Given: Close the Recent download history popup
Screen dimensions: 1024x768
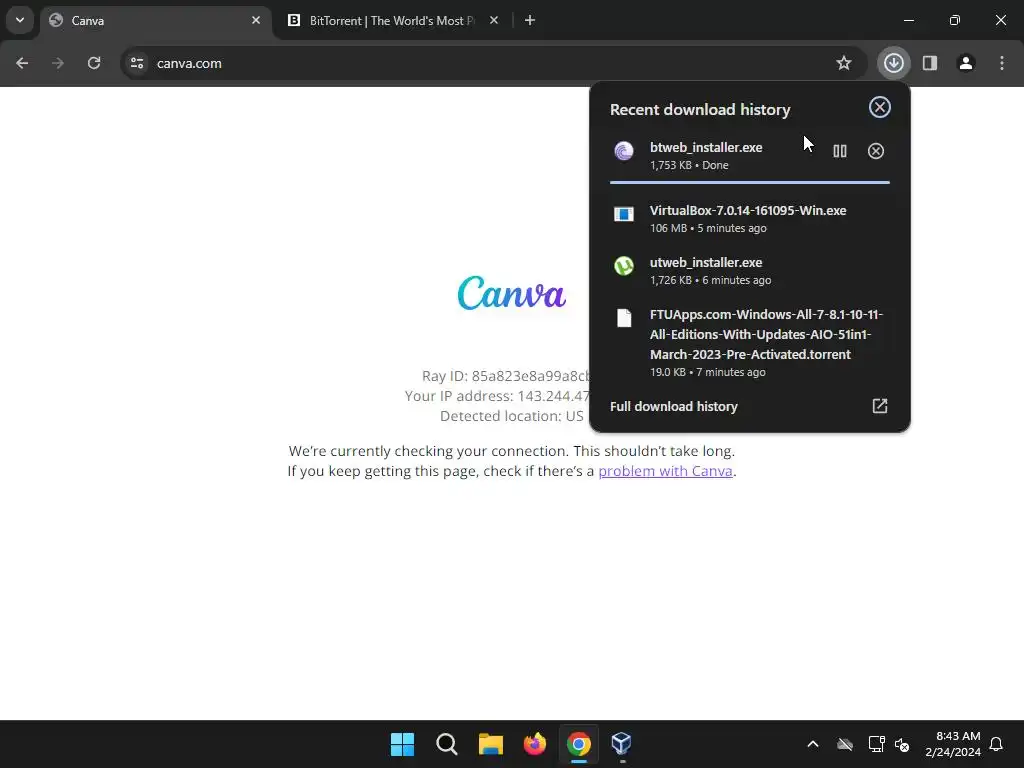Looking at the screenshot, I should 880,107.
